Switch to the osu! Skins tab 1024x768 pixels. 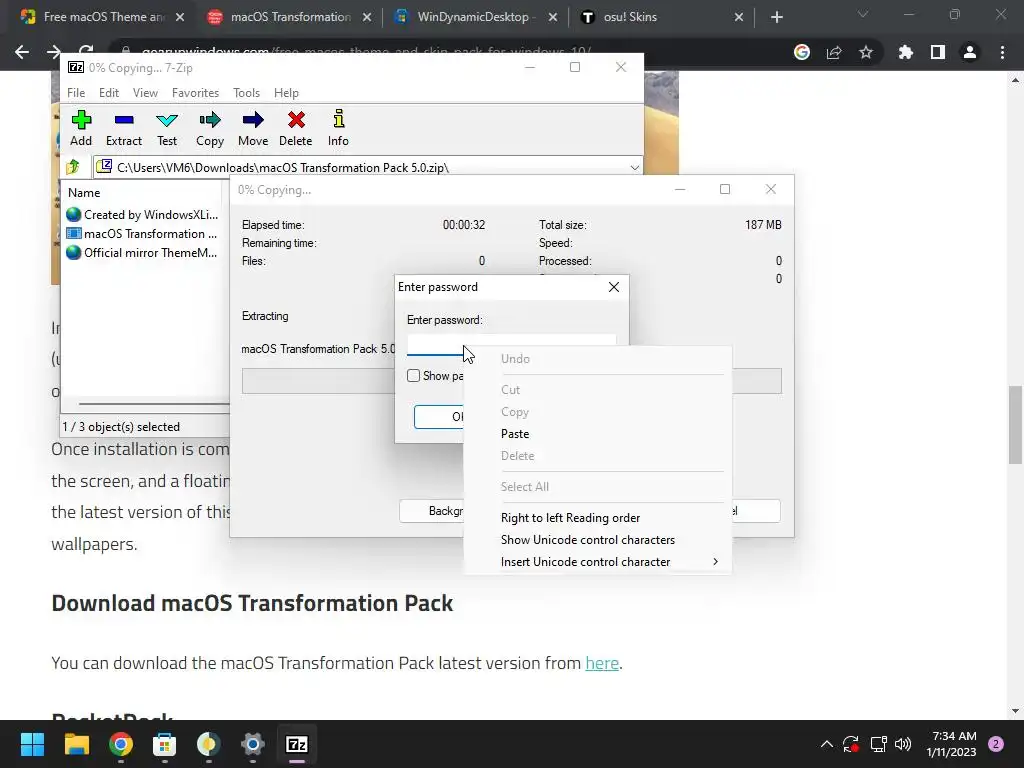(661, 18)
